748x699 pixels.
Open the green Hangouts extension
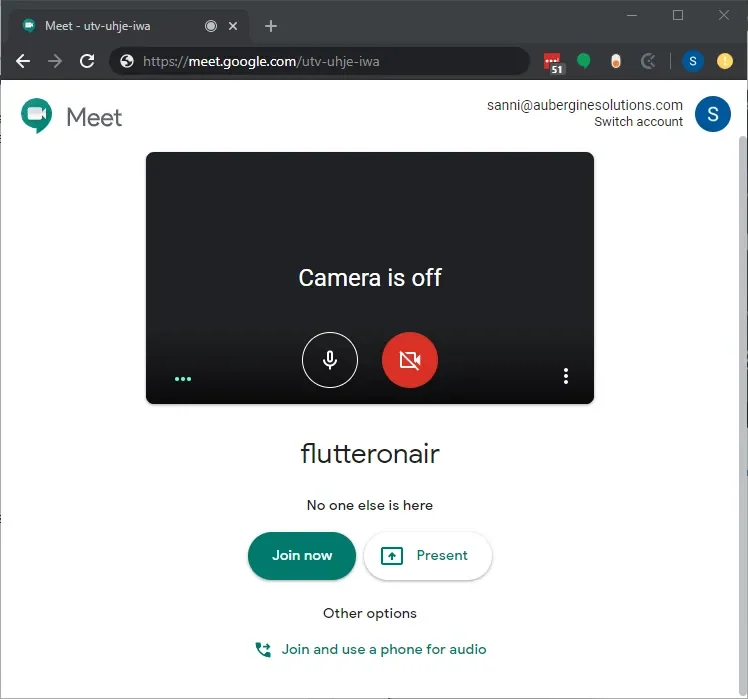pyautogui.click(x=583, y=61)
